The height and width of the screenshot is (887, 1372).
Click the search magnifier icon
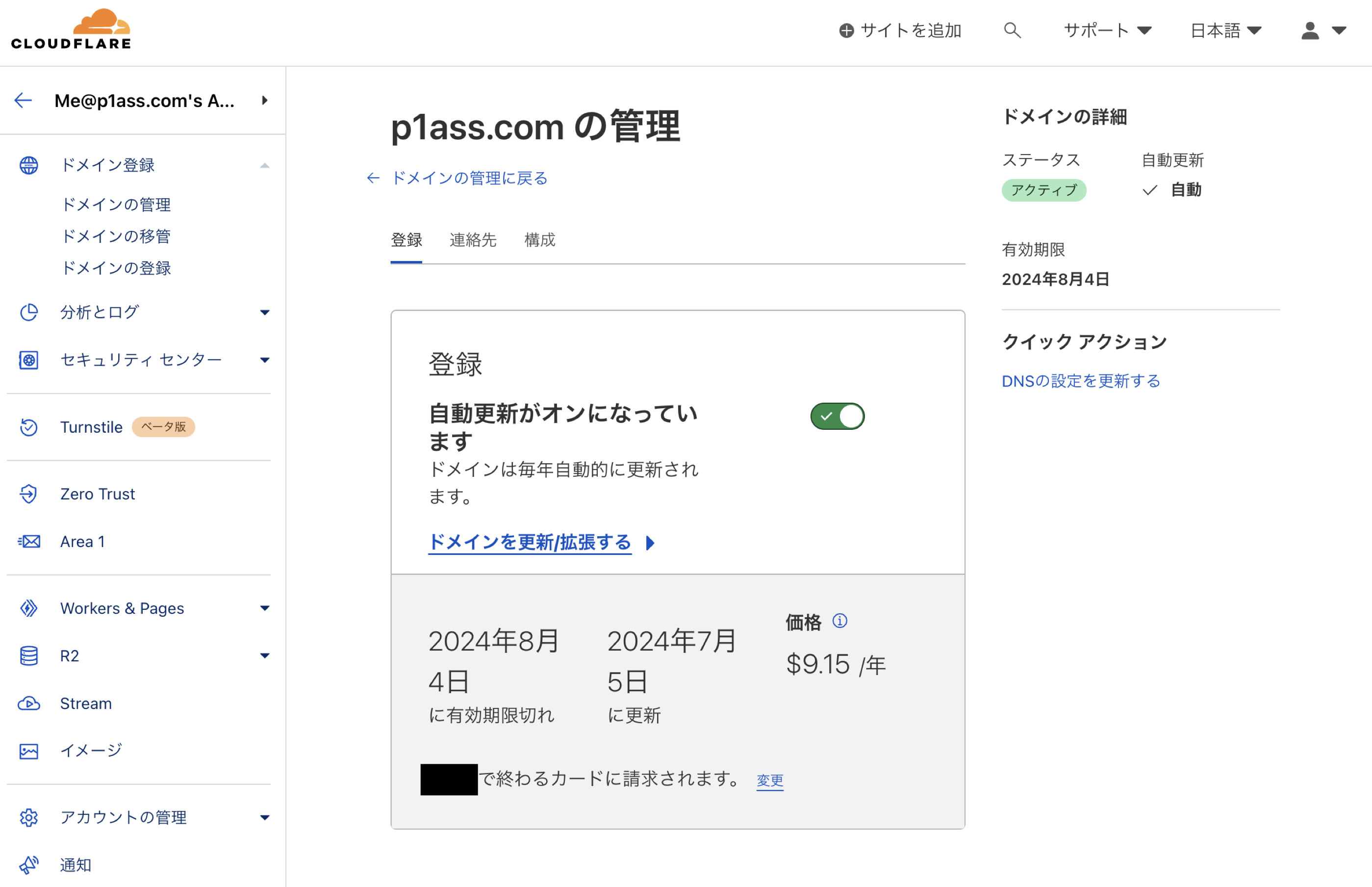(1012, 30)
